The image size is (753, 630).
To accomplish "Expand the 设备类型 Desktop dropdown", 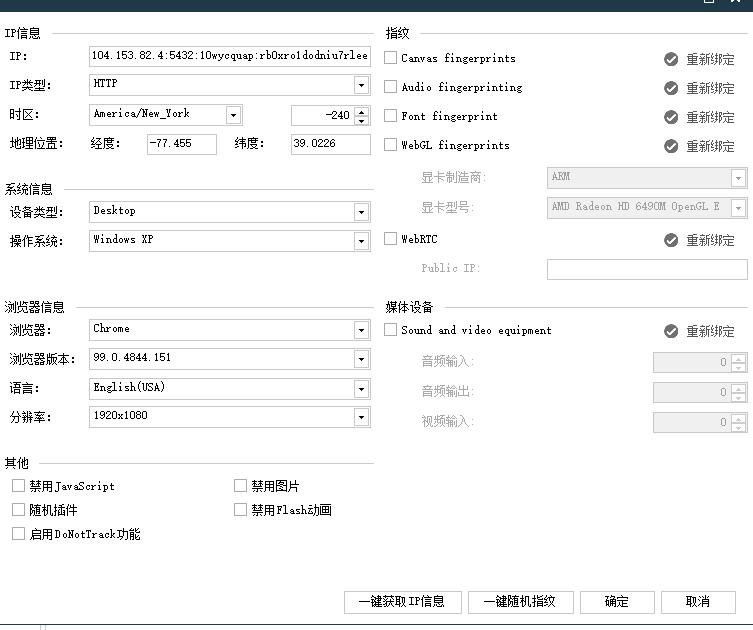I will coord(361,212).
